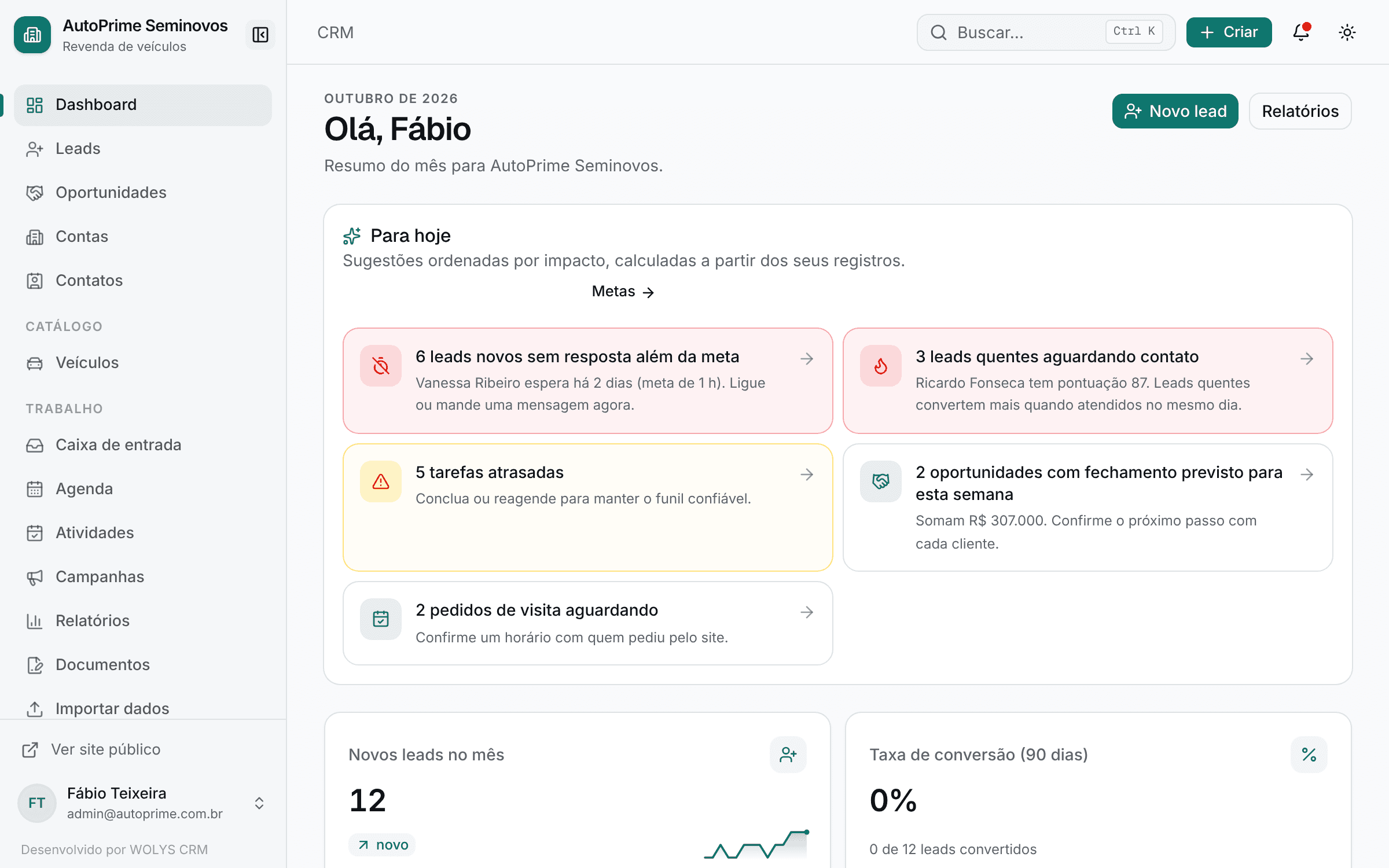Click the Buscar search field
Screen dimensions: 1389x868
[x=1046, y=32]
